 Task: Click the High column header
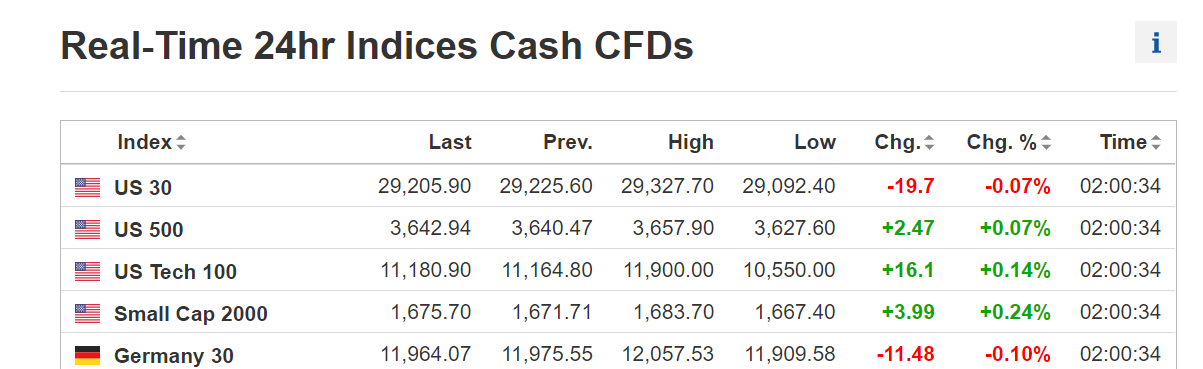tap(691, 142)
